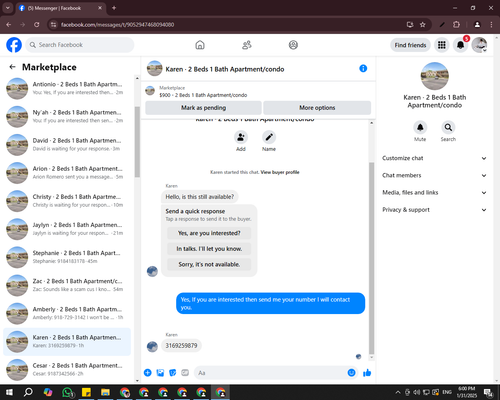
Task: Open Amberly conversation
Action: [67, 313]
